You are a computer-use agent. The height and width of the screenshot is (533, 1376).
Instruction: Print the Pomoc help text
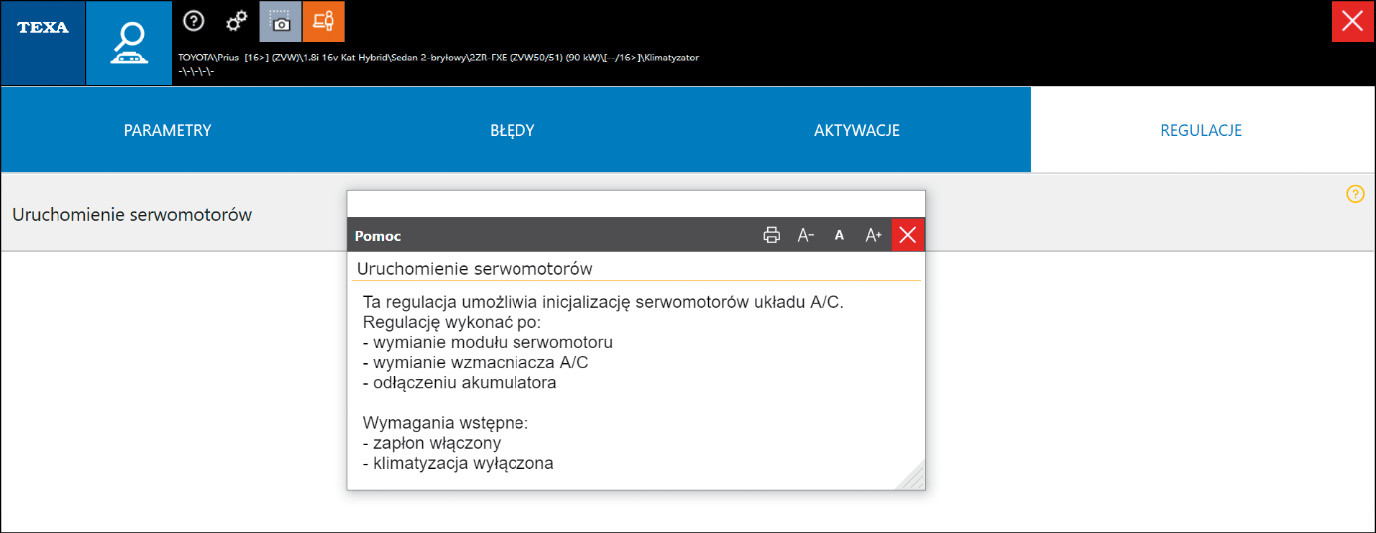771,235
